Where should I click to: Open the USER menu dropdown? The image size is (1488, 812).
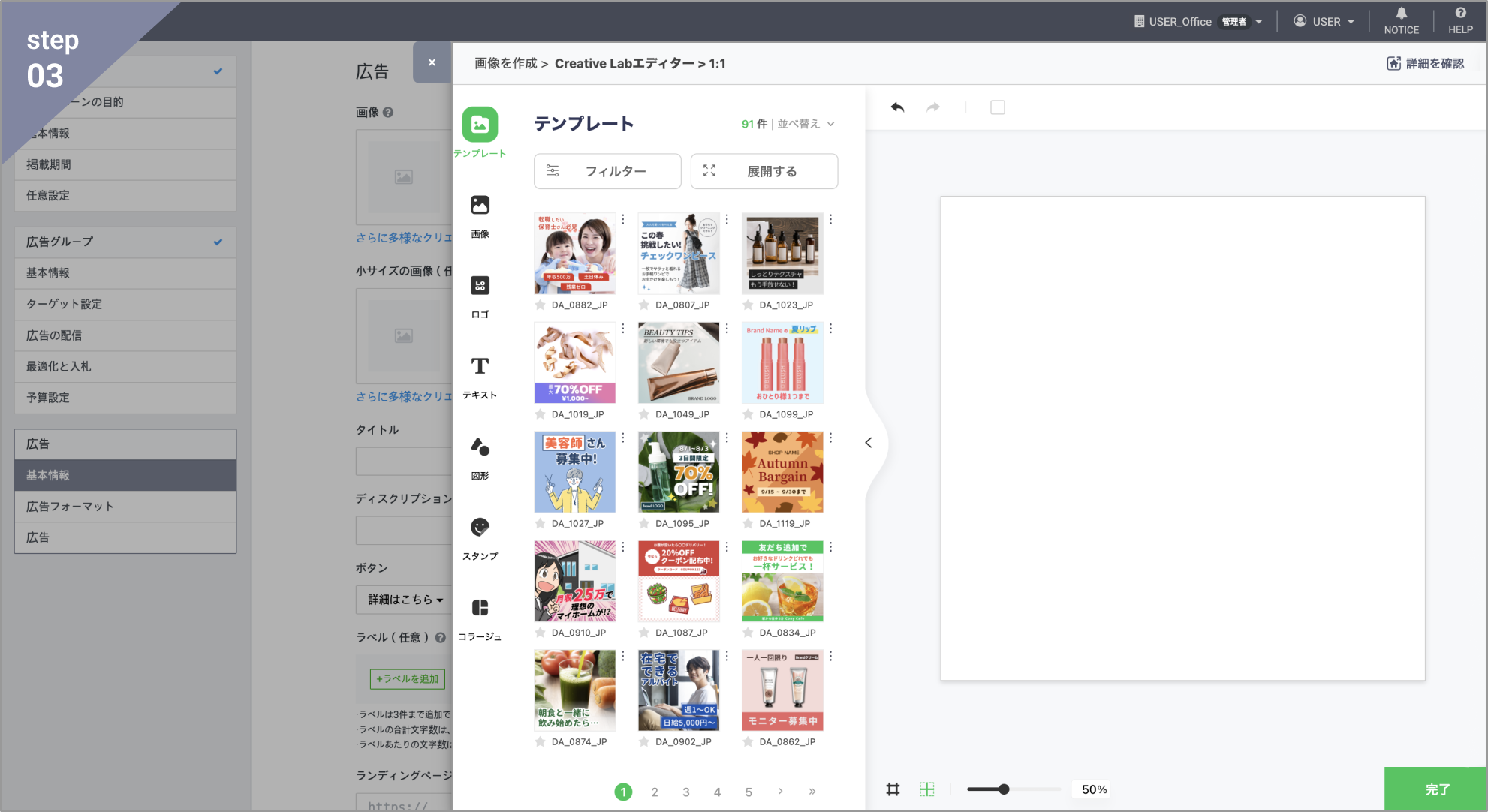(1324, 22)
